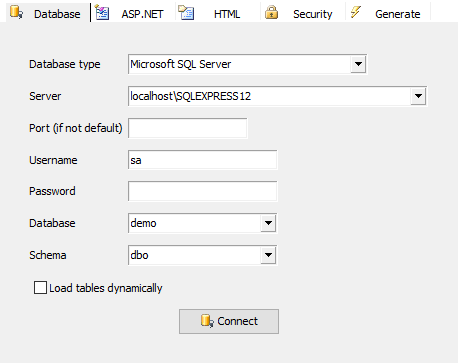Screen dimensions: 458x363
Task: Enable Load tables dynamically checkbox
Action: point(40,288)
